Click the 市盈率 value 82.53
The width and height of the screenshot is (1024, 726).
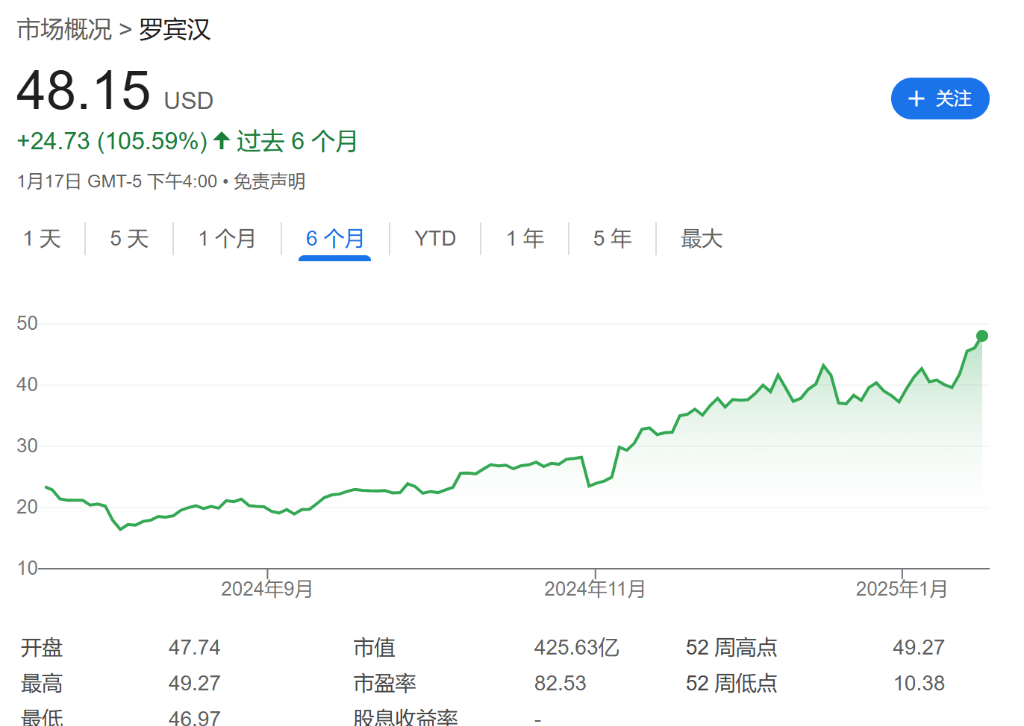click(560, 684)
